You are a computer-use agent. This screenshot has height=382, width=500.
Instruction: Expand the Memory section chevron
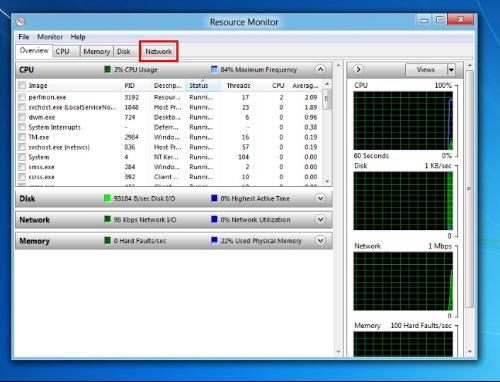(320, 240)
